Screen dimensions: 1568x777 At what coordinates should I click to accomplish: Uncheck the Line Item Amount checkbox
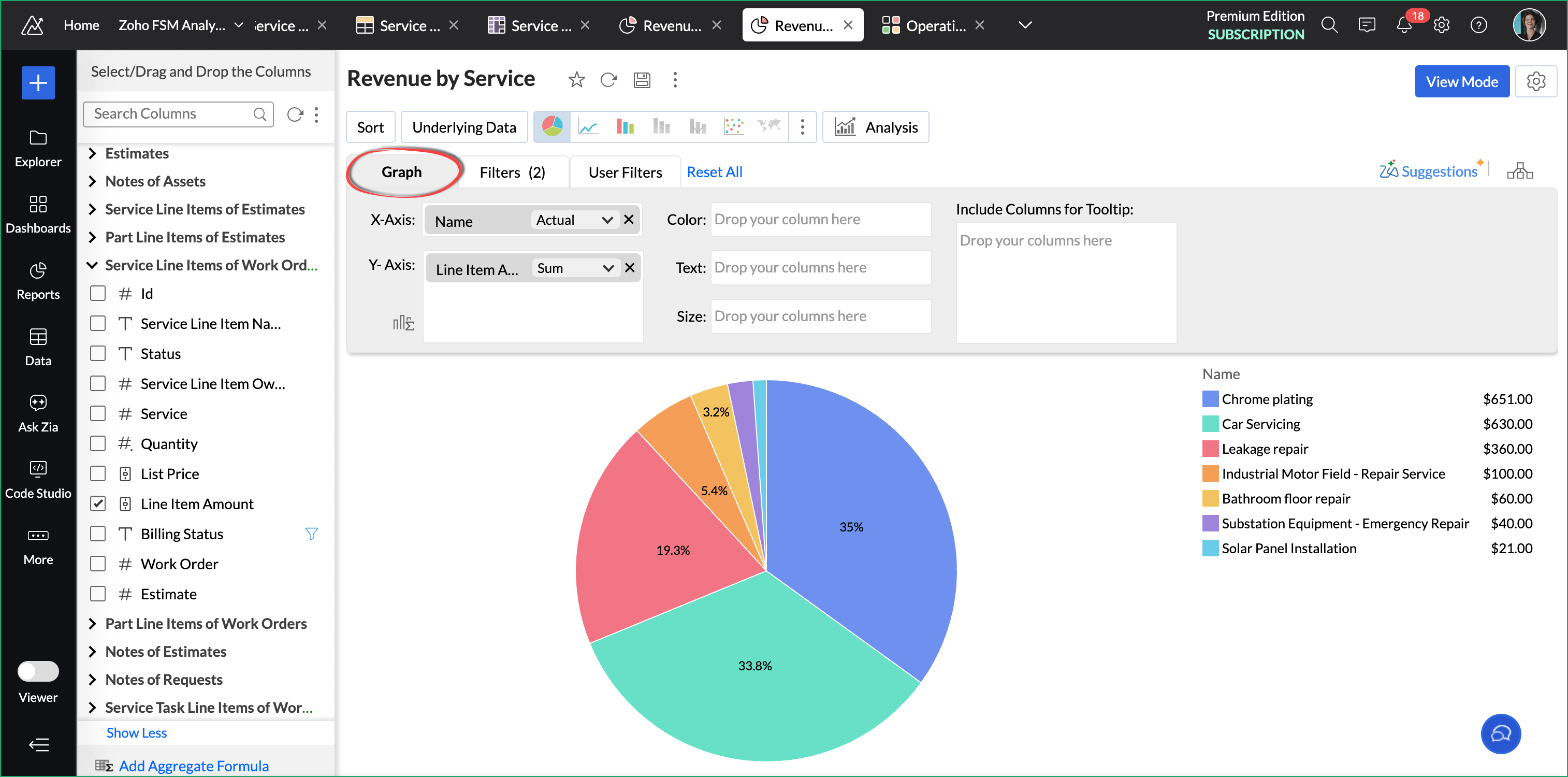click(x=98, y=503)
